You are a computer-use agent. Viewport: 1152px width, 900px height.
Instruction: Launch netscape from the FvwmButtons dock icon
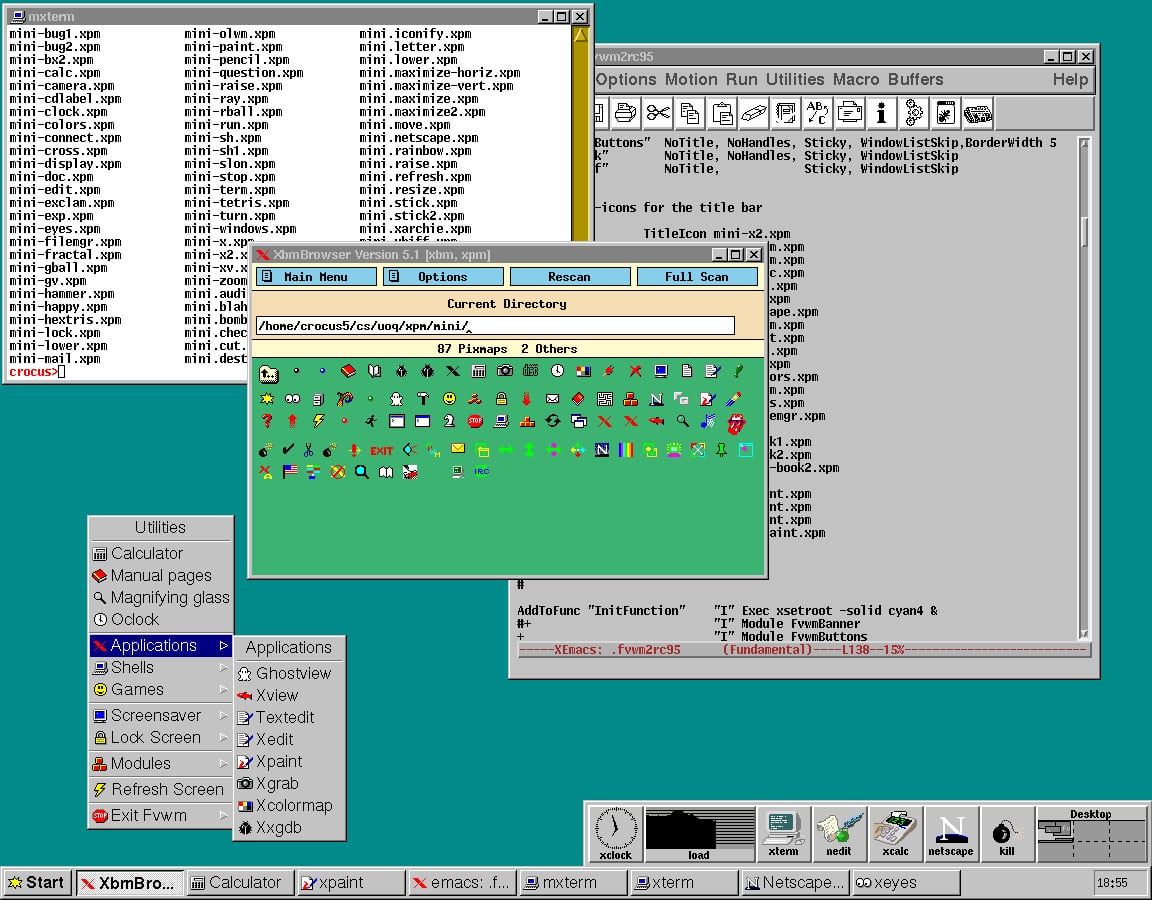point(951,832)
